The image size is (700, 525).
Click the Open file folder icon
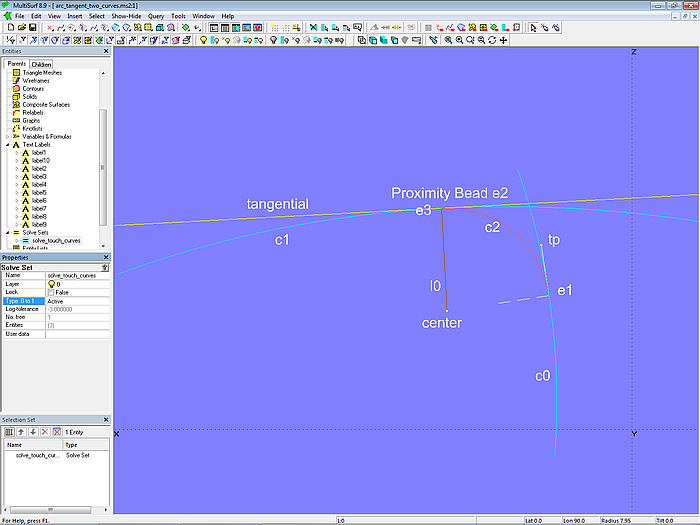(x=20, y=28)
